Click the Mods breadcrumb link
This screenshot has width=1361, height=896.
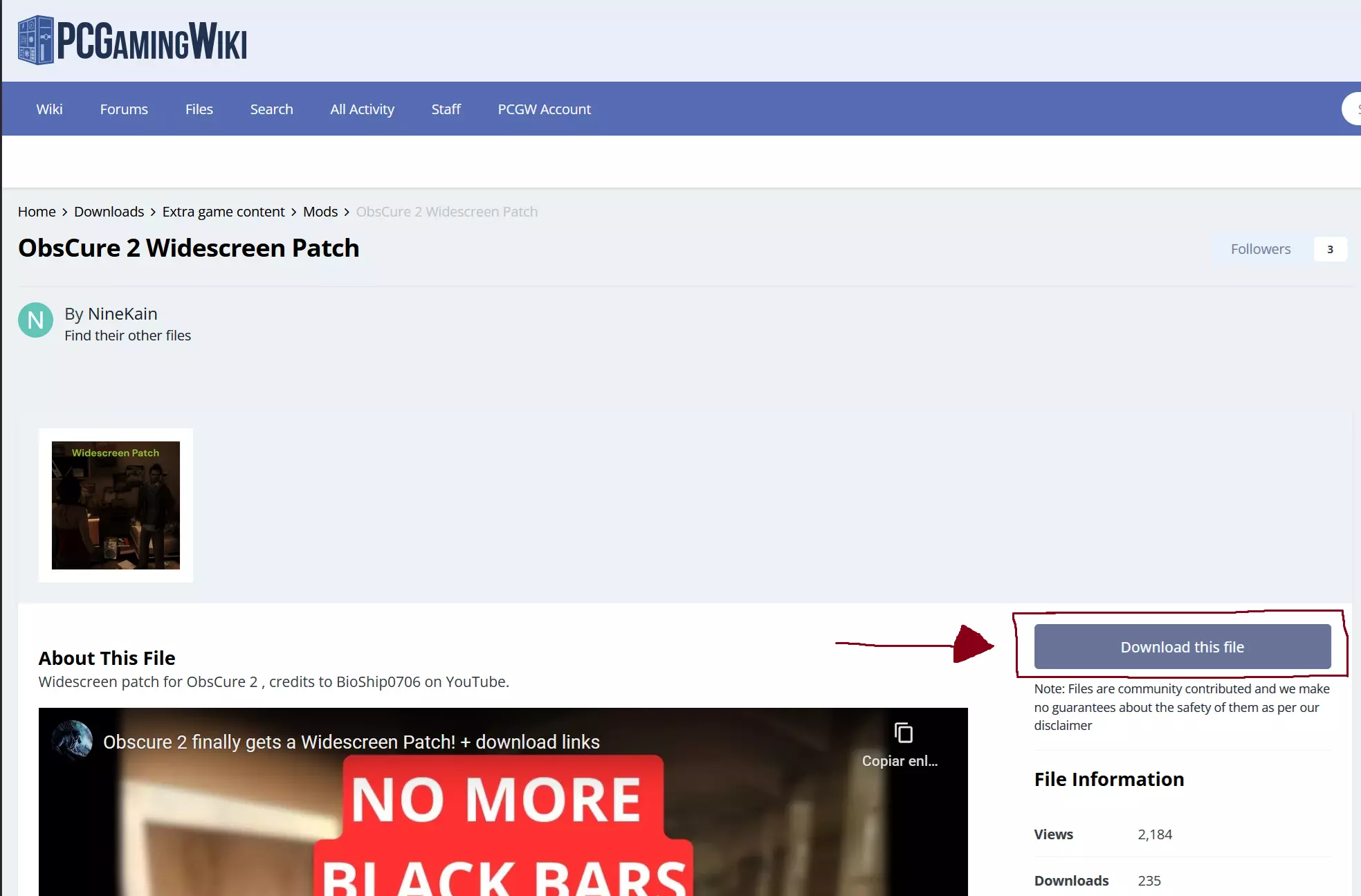(x=320, y=212)
